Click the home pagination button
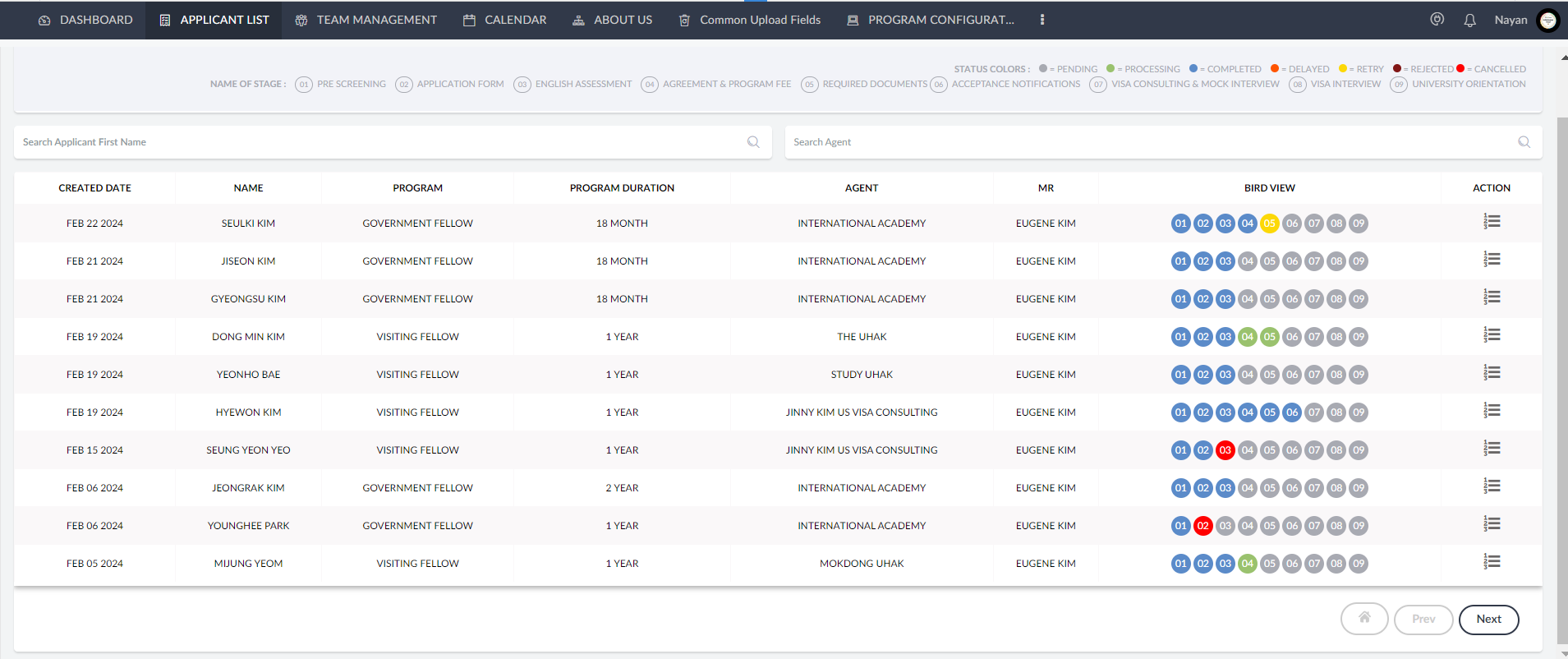This screenshot has height=659, width=1568. click(x=1364, y=619)
